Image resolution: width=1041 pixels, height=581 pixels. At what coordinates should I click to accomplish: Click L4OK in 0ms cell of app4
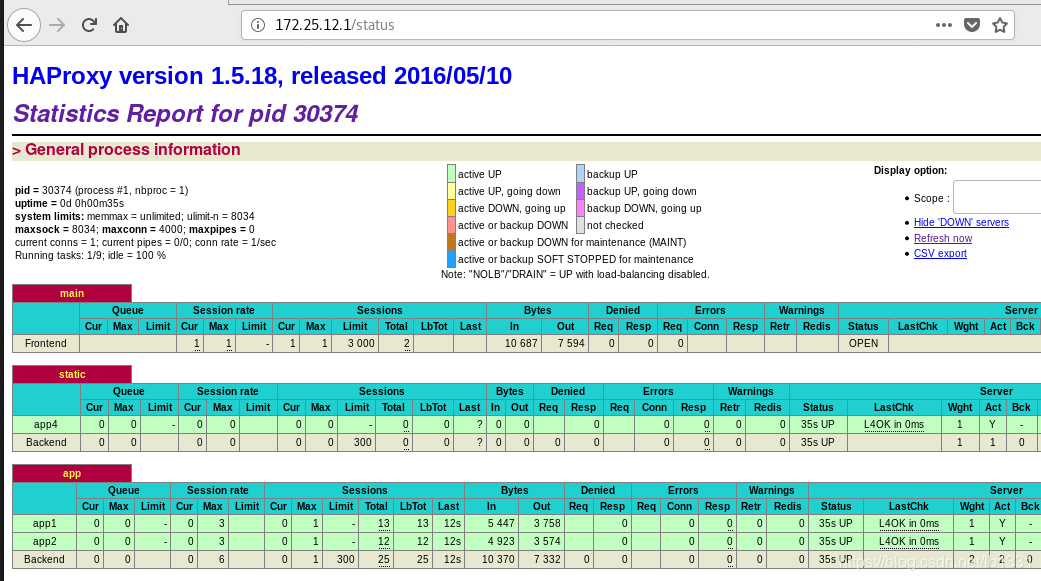(894, 424)
